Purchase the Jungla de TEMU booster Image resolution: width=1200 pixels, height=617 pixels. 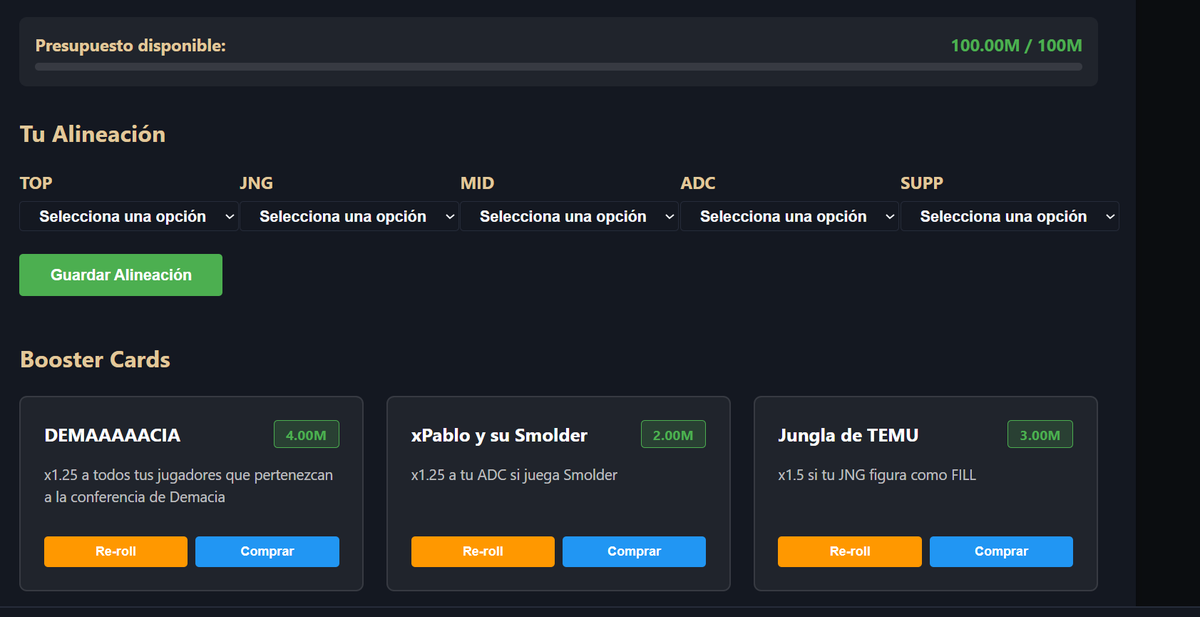click(x=1001, y=551)
